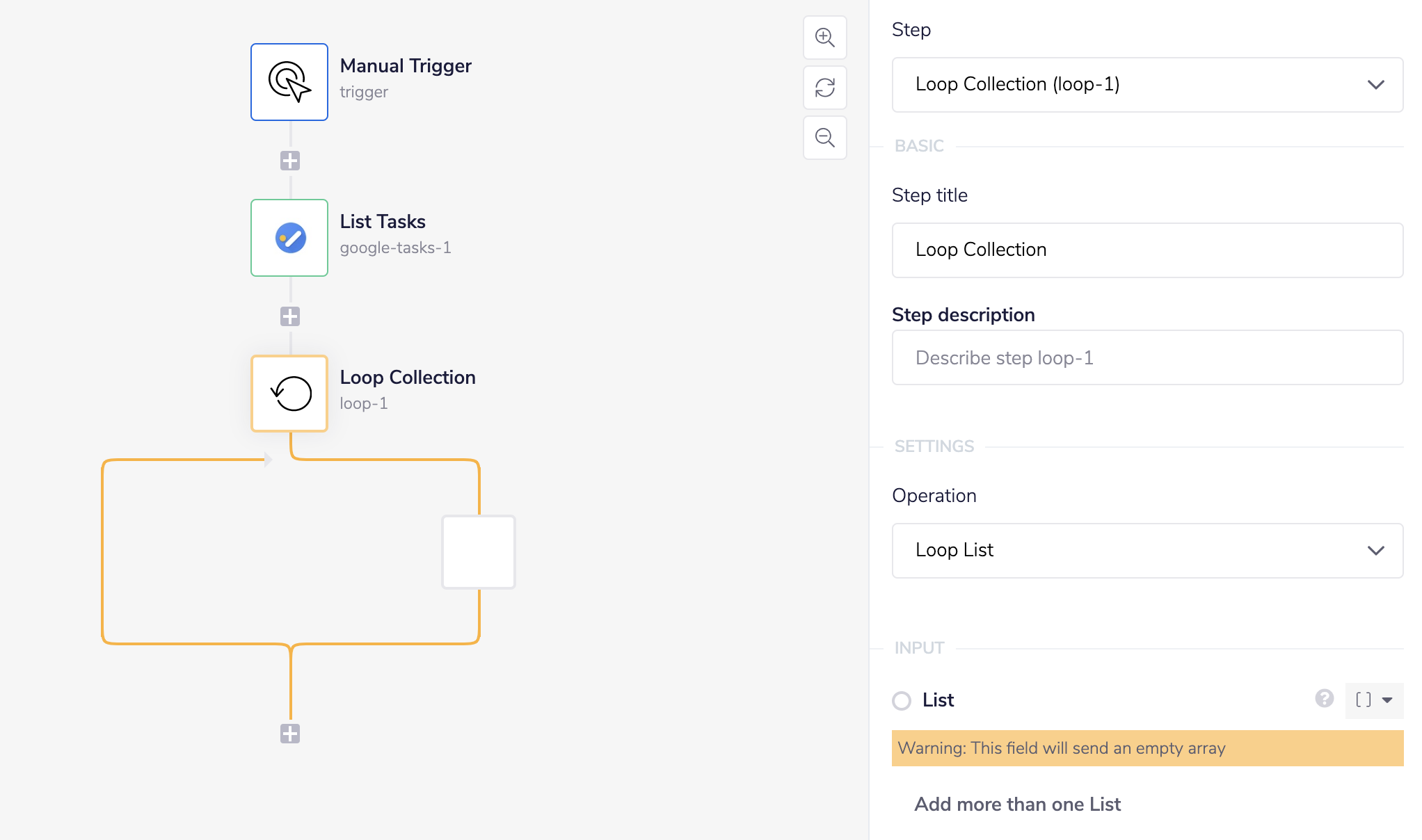1422x840 pixels.
Task: Click the Google Tasks icon on List Tasks
Action: [289, 237]
